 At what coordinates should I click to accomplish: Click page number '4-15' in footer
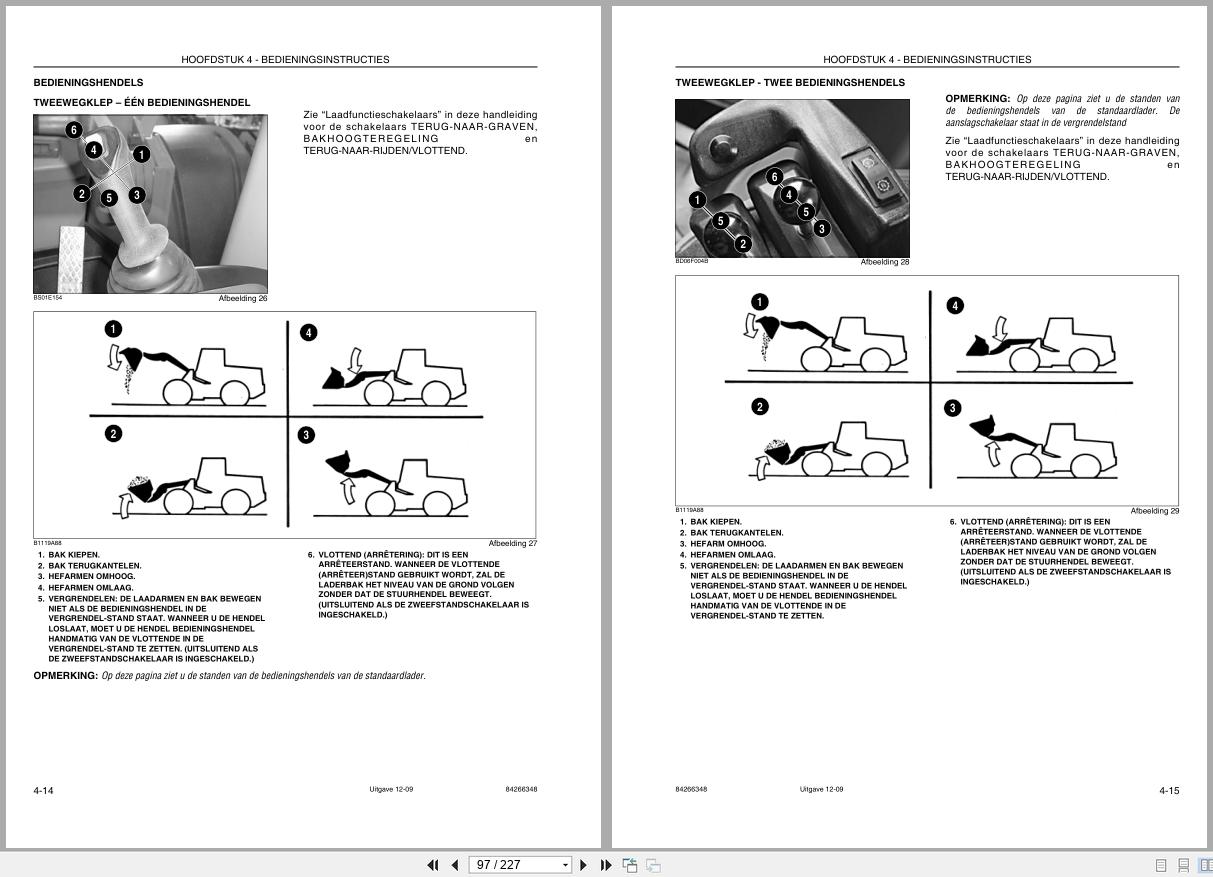(x=1169, y=791)
